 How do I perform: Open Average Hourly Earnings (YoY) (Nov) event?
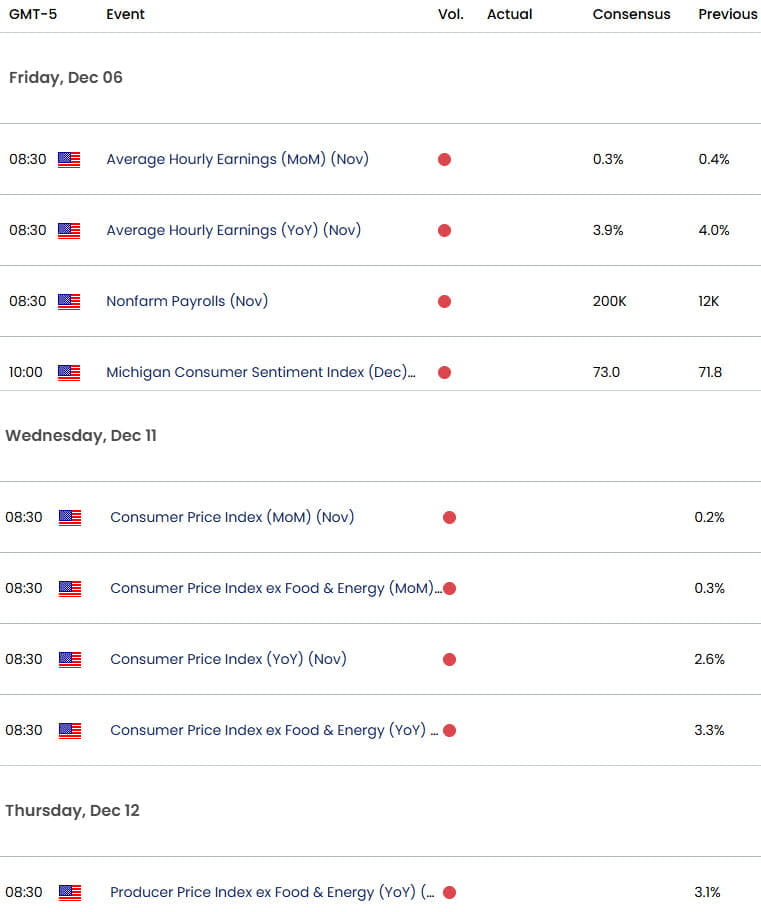(233, 230)
